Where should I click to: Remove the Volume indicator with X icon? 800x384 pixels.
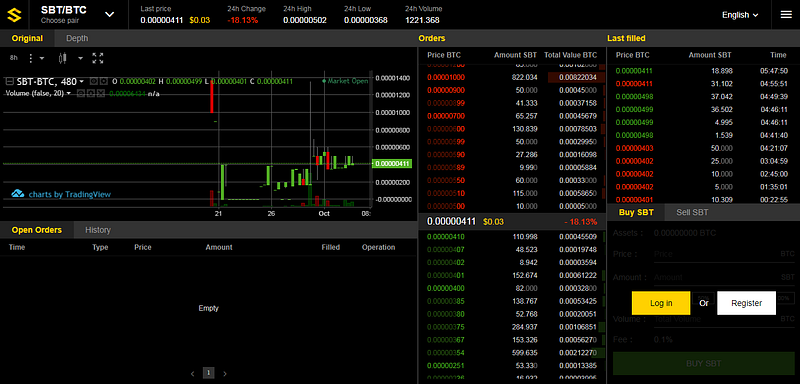[x=101, y=93]
